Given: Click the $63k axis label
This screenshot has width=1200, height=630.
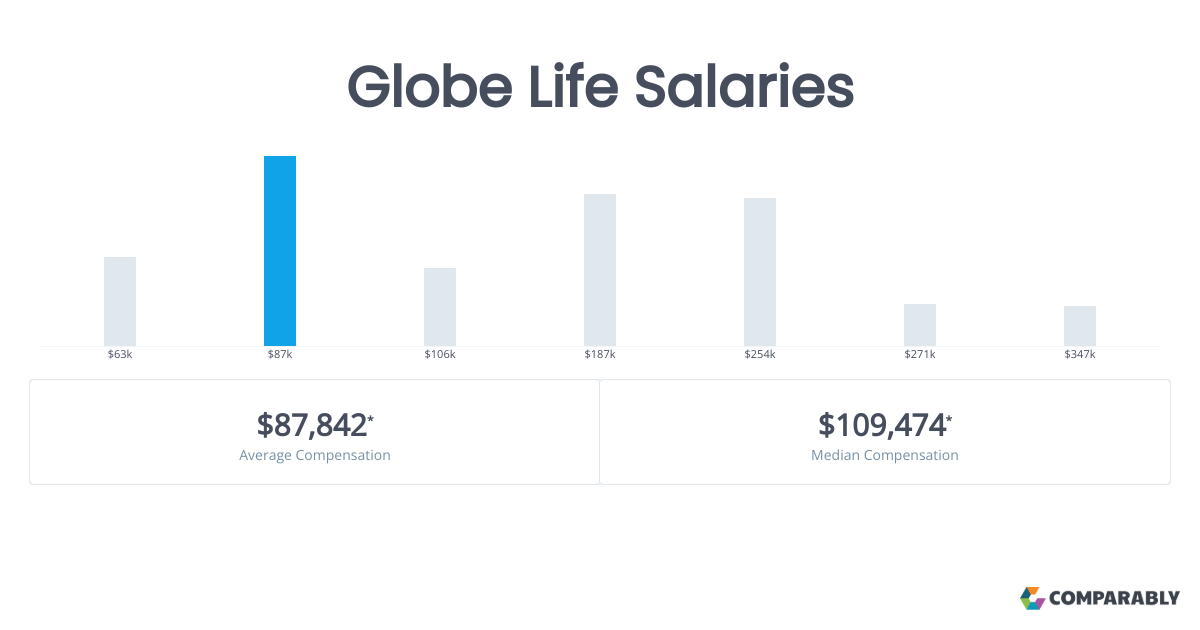Looking at the screenshot, I should point(120,355).
